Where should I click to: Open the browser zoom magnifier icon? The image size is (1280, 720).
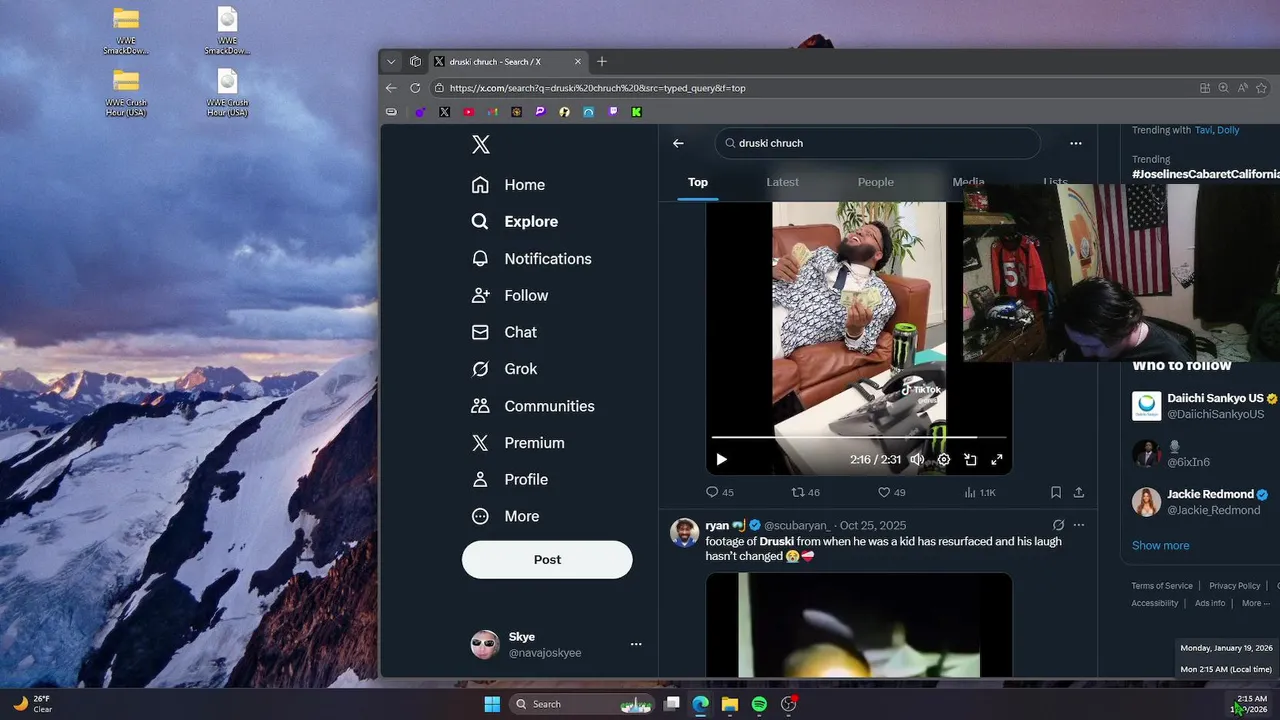[1223, 88]
